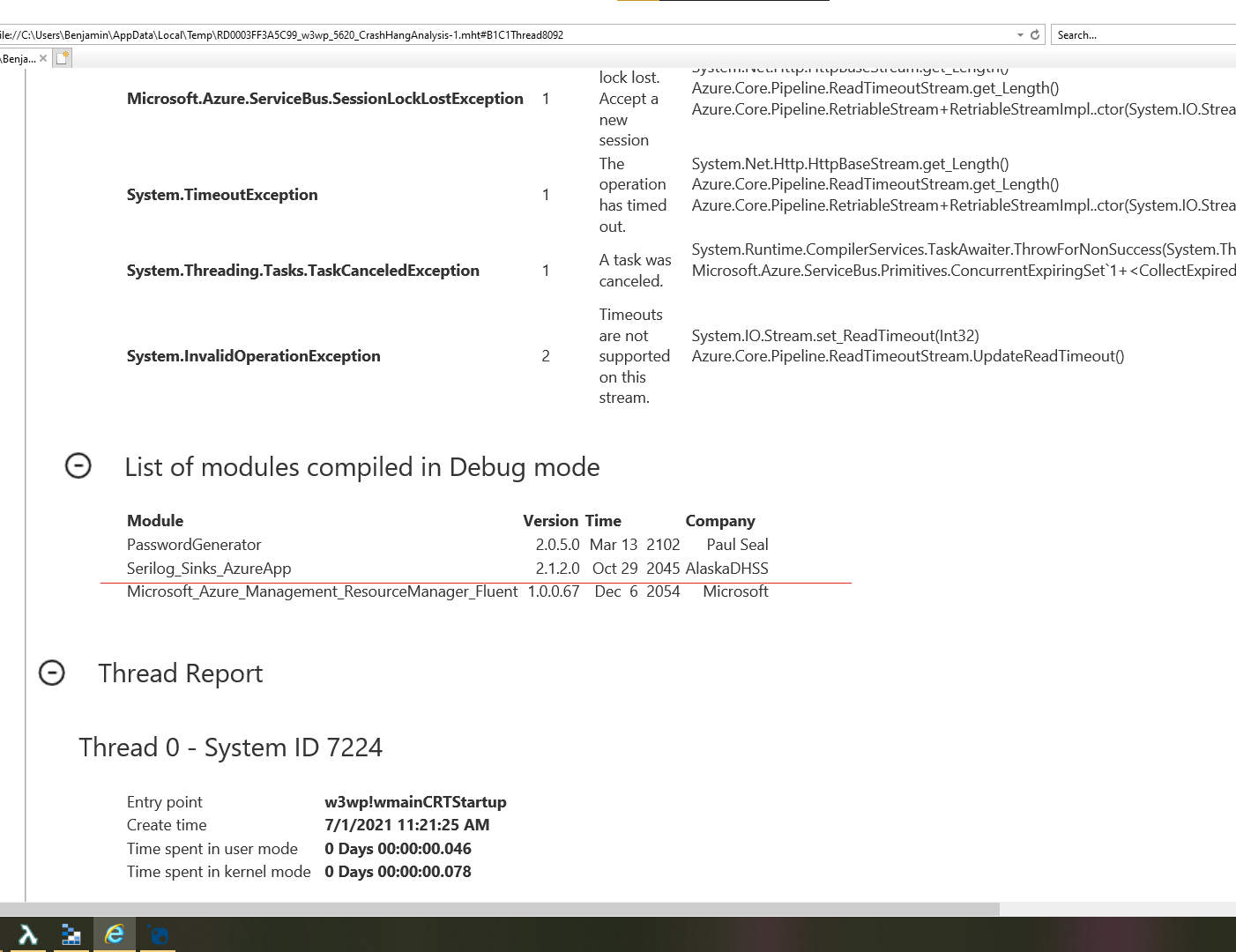The width and height of the screenshot is (1236, 952).
Task: Select the System.TimeoutException exception entry
Action: click(222, 195)
